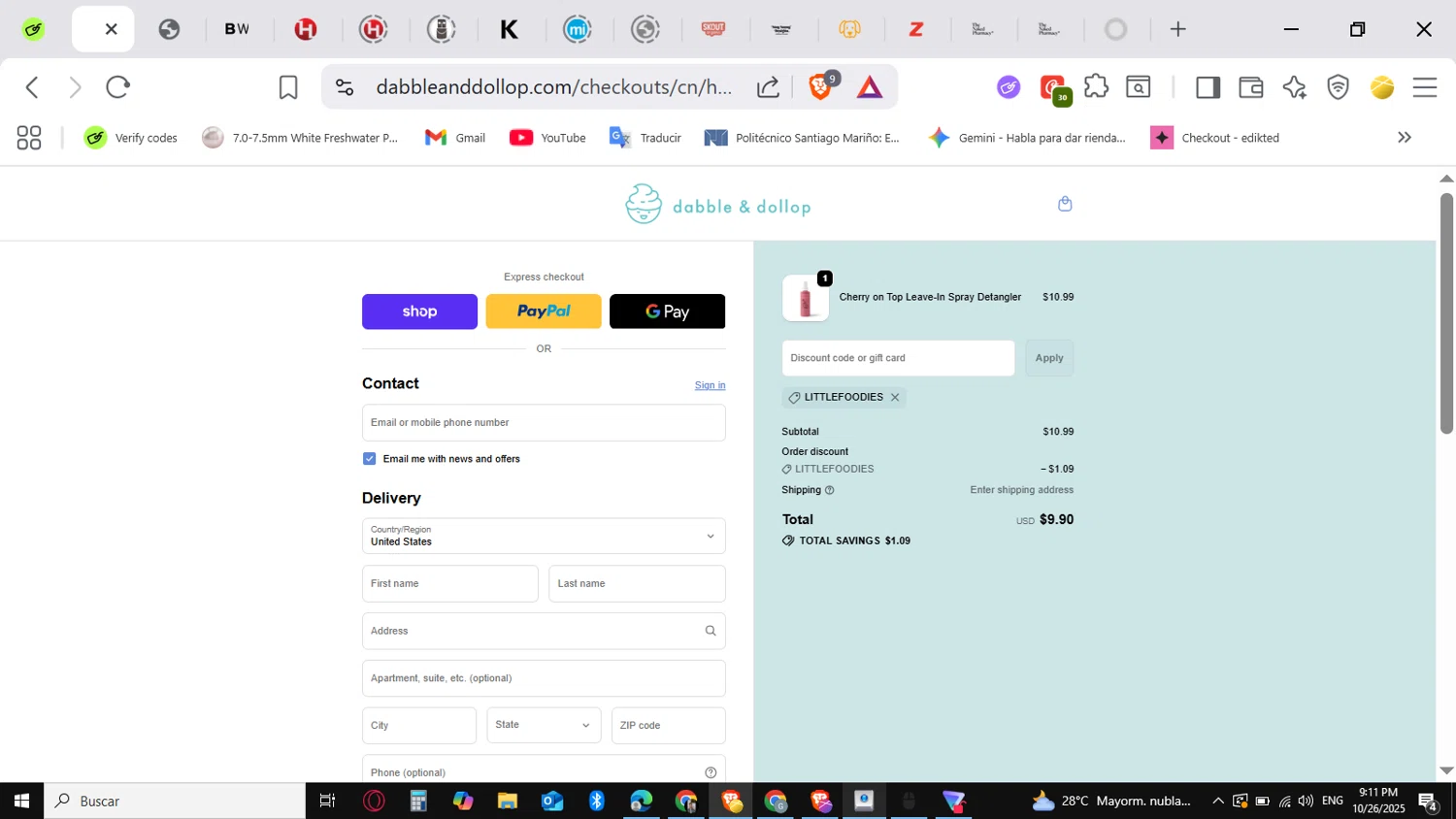Open a new browser tab with plus icon
This screenshot has height=819, width=1456.
point(1177,29)
